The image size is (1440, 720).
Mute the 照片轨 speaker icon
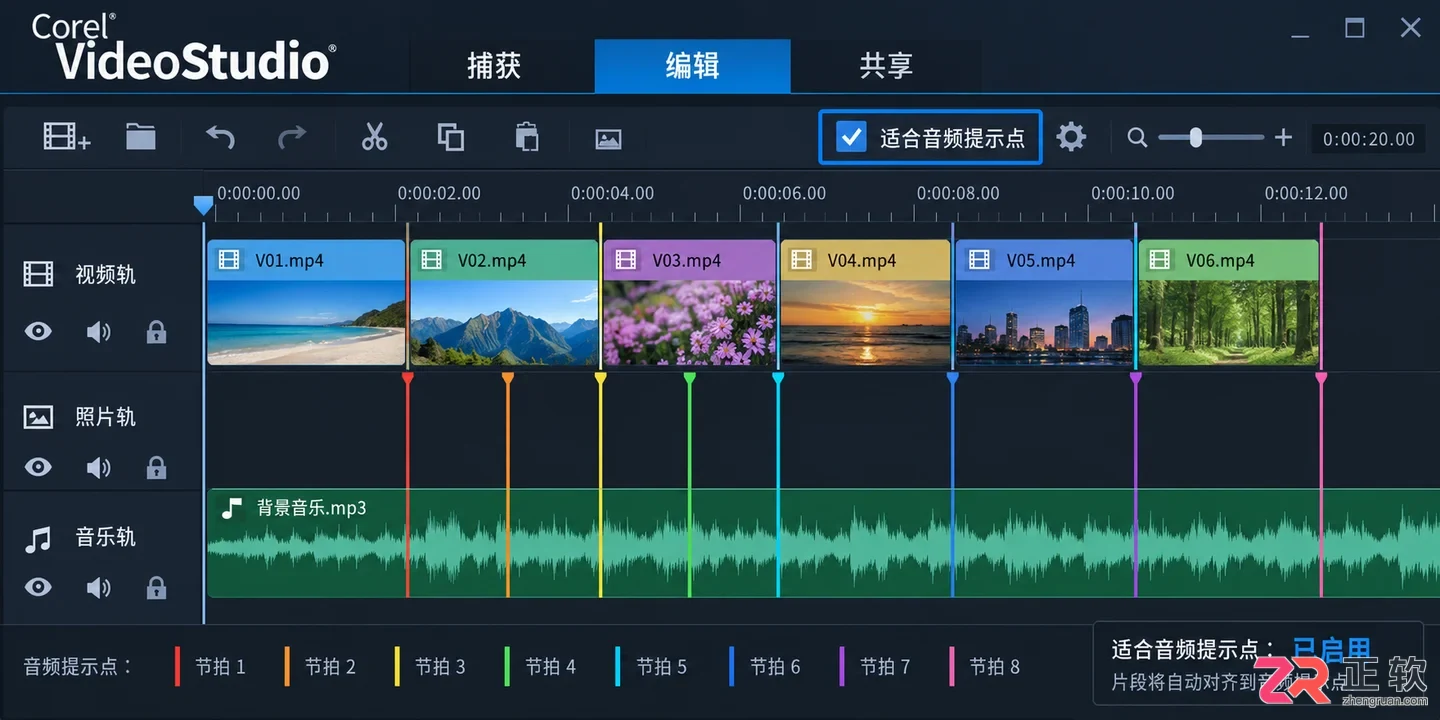tap(99, 467)
